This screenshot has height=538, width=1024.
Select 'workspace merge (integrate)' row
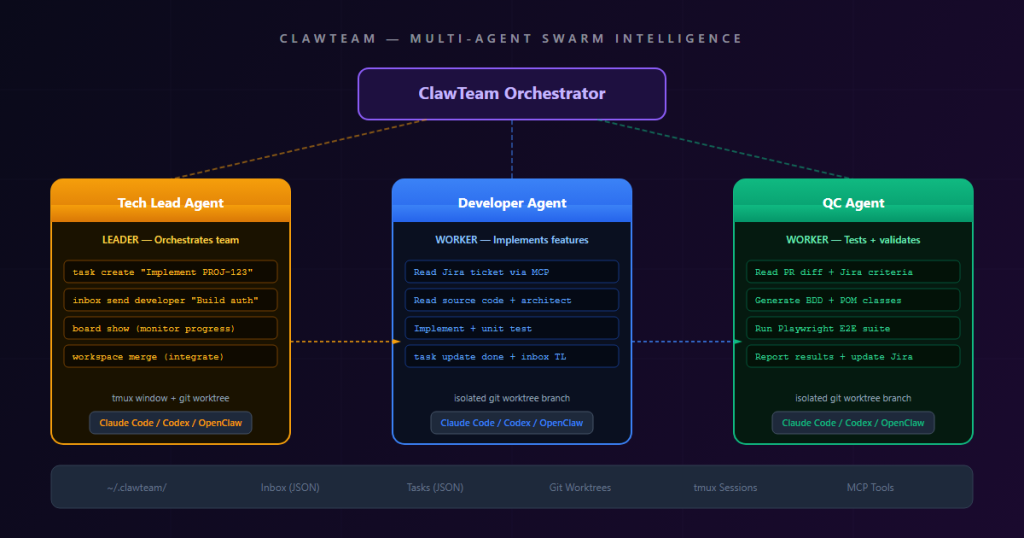(170, 356)
